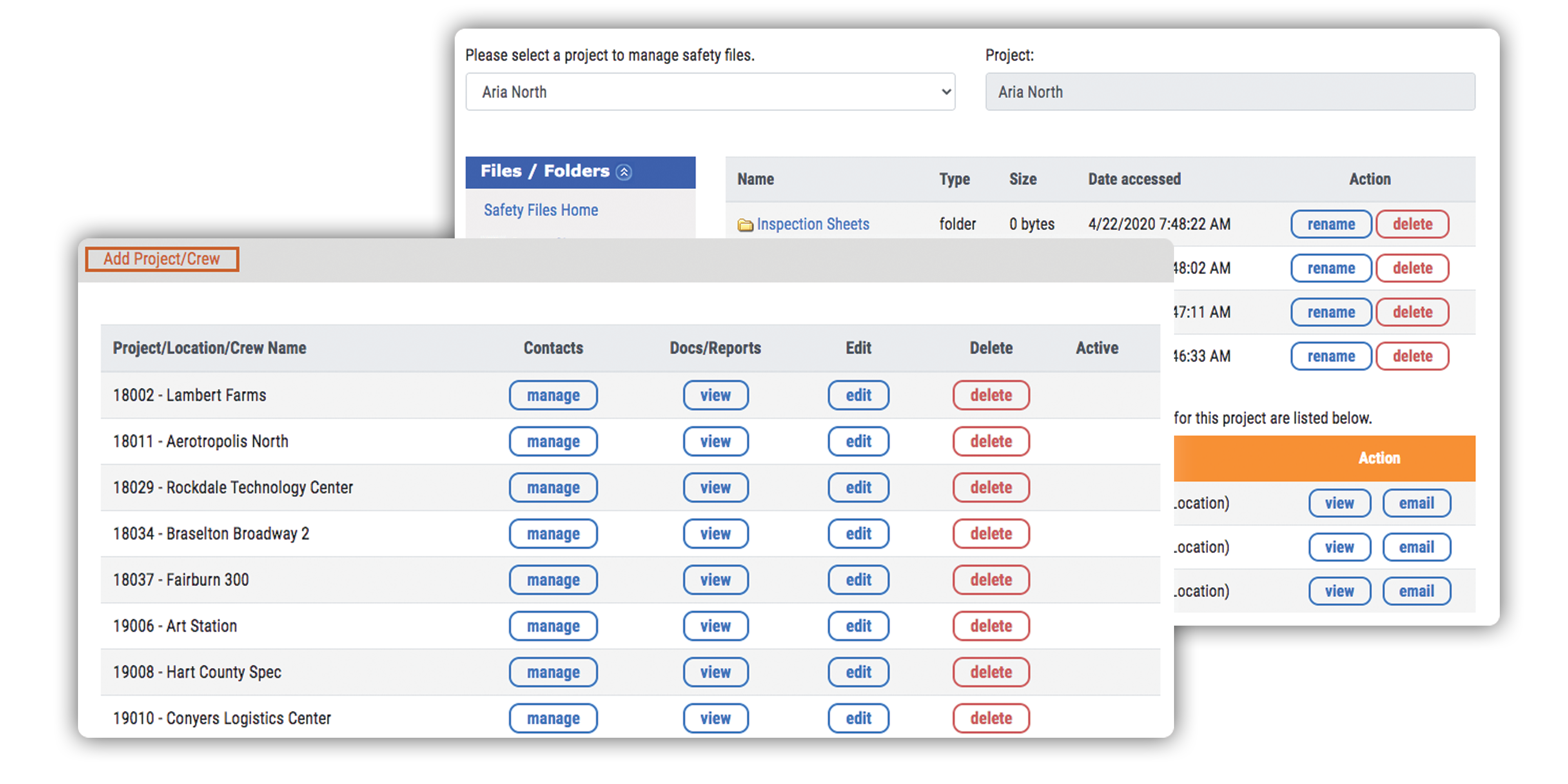
Task: Delete 18034 - Braselton Broadway 2
Action: (991, 534)
